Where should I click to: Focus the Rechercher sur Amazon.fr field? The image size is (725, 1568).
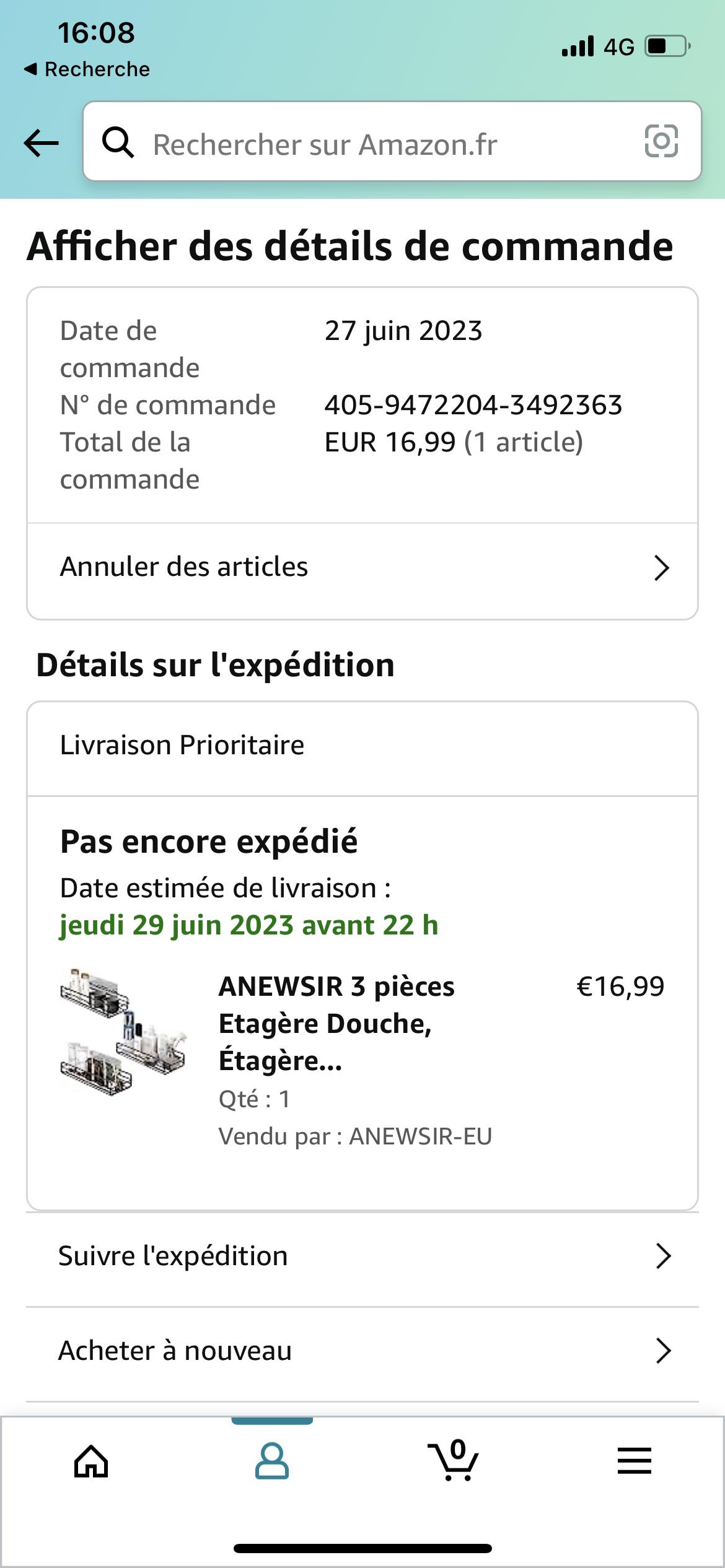384,144
